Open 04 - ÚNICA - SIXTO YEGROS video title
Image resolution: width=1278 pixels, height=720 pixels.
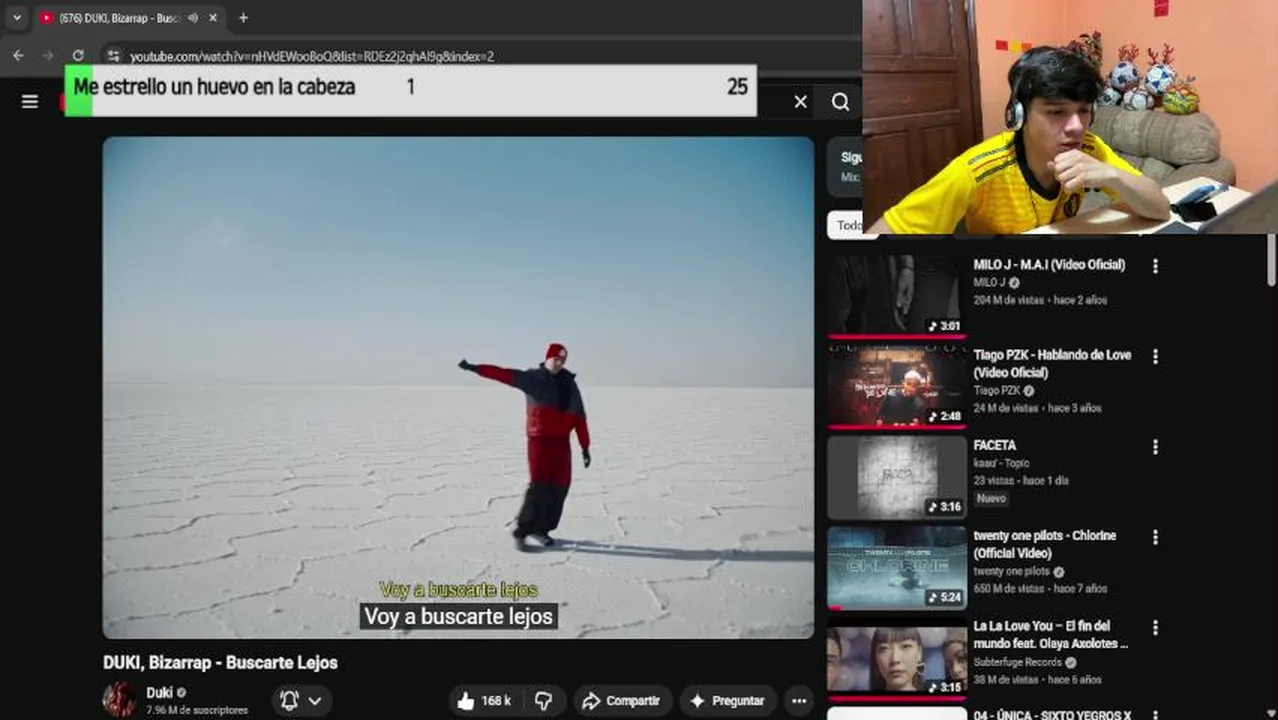[1052, 714]
